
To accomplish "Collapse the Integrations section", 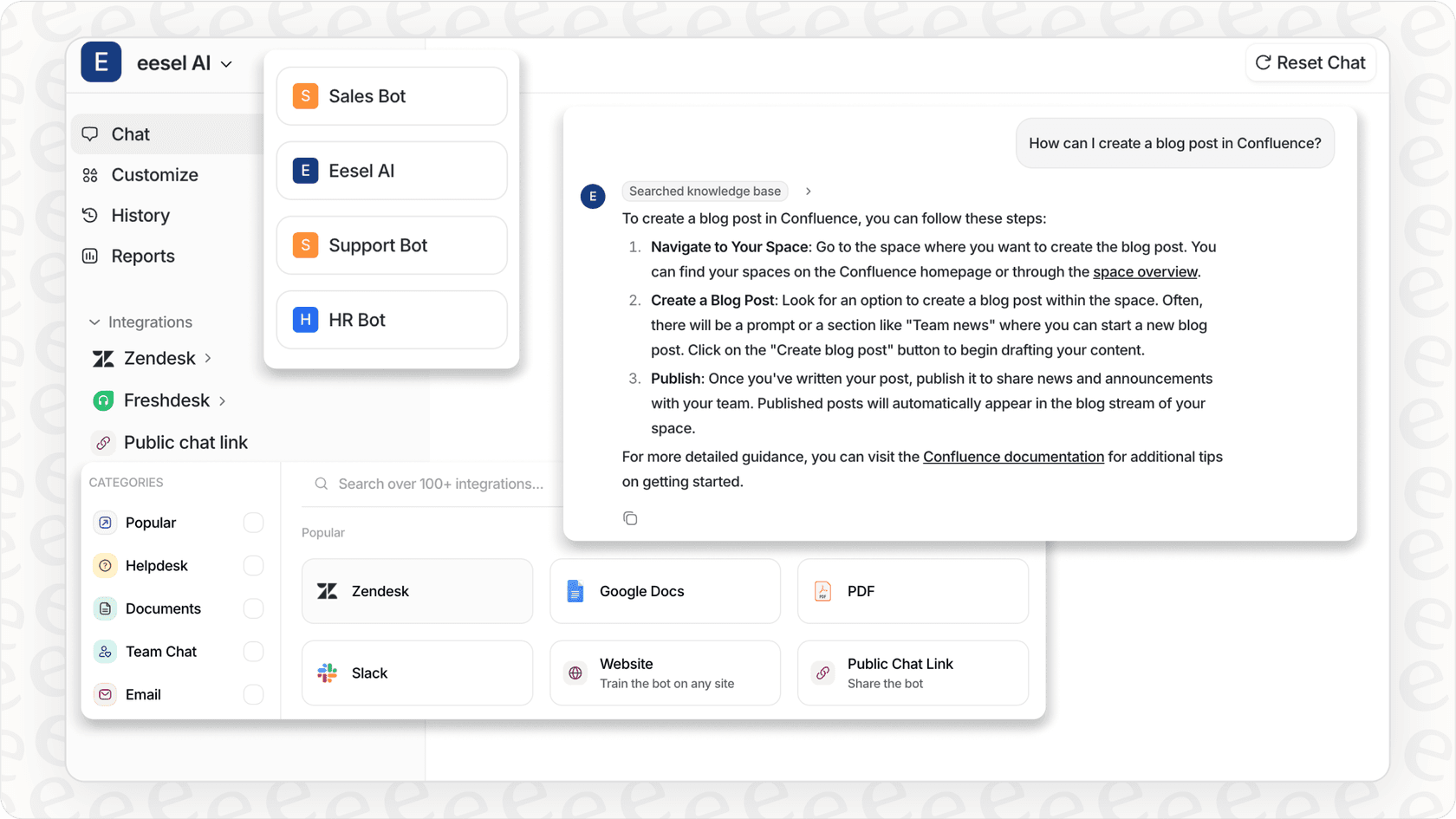I will [94, 322].
